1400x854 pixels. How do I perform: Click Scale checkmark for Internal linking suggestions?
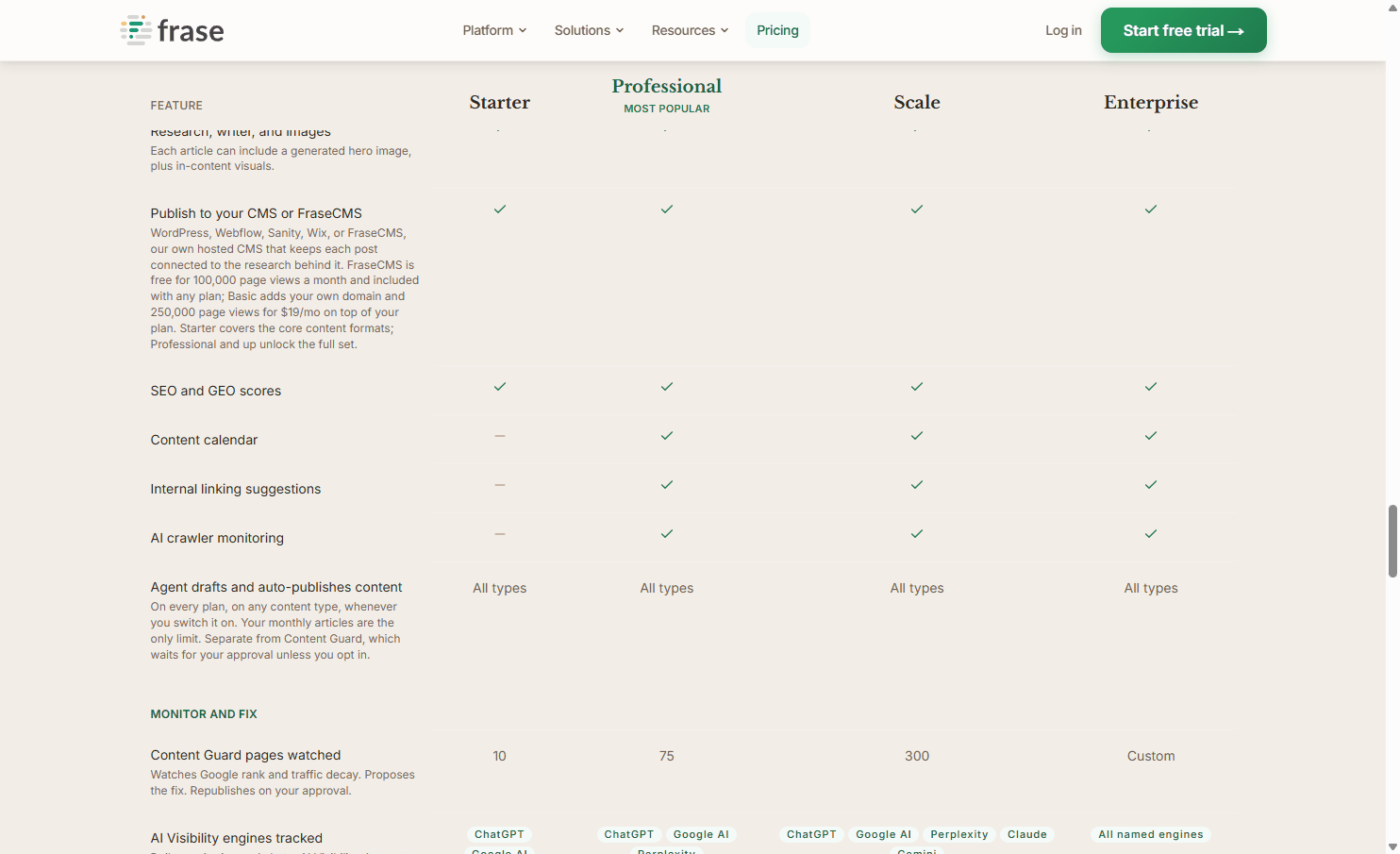point(917,485)
